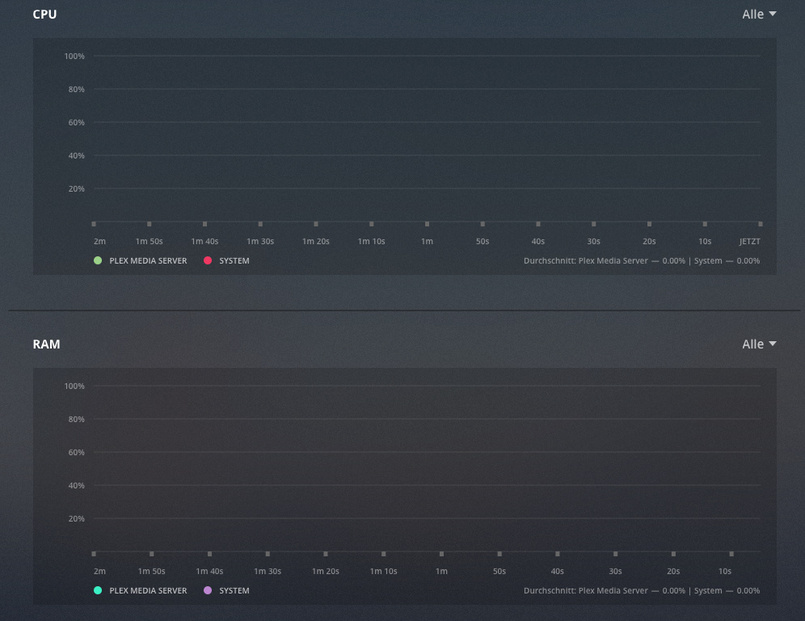Click the green Plex Media Server CPU legend dot
The image size is (805, 621).
[x=98, y=261]
